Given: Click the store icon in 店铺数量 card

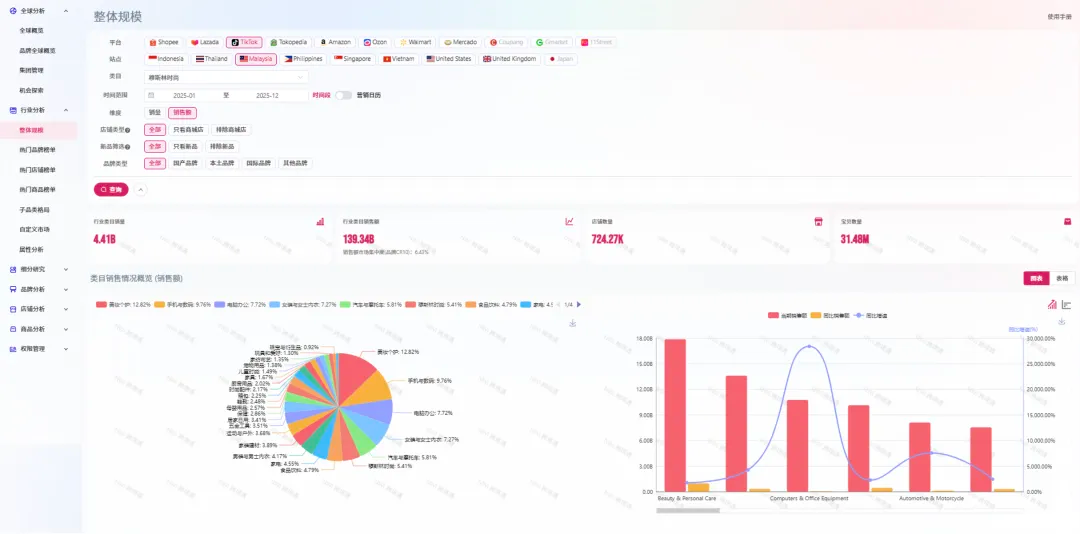Looking at the screenshot, I should (818, 222).
